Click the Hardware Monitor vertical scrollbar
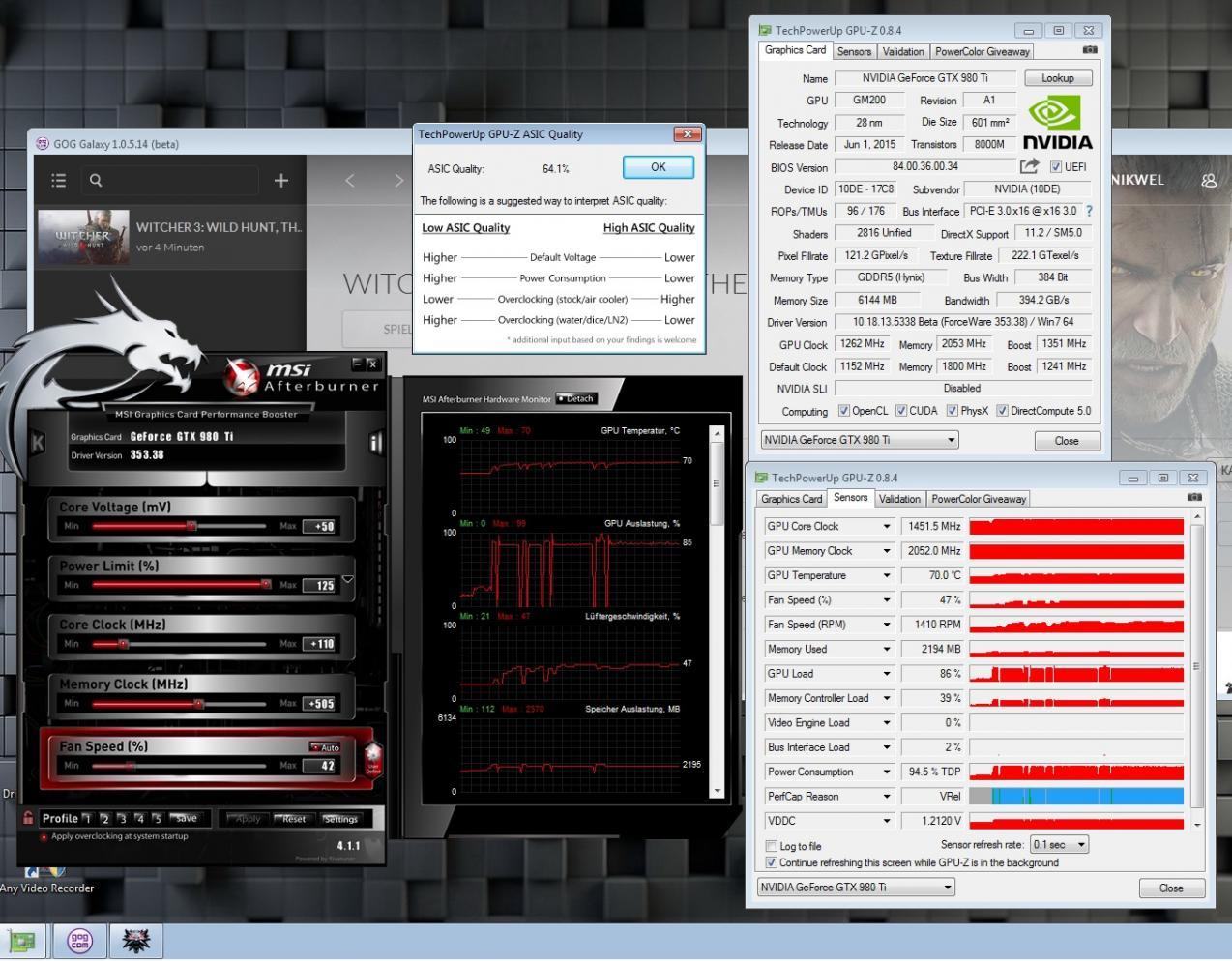 pos(717,611)
